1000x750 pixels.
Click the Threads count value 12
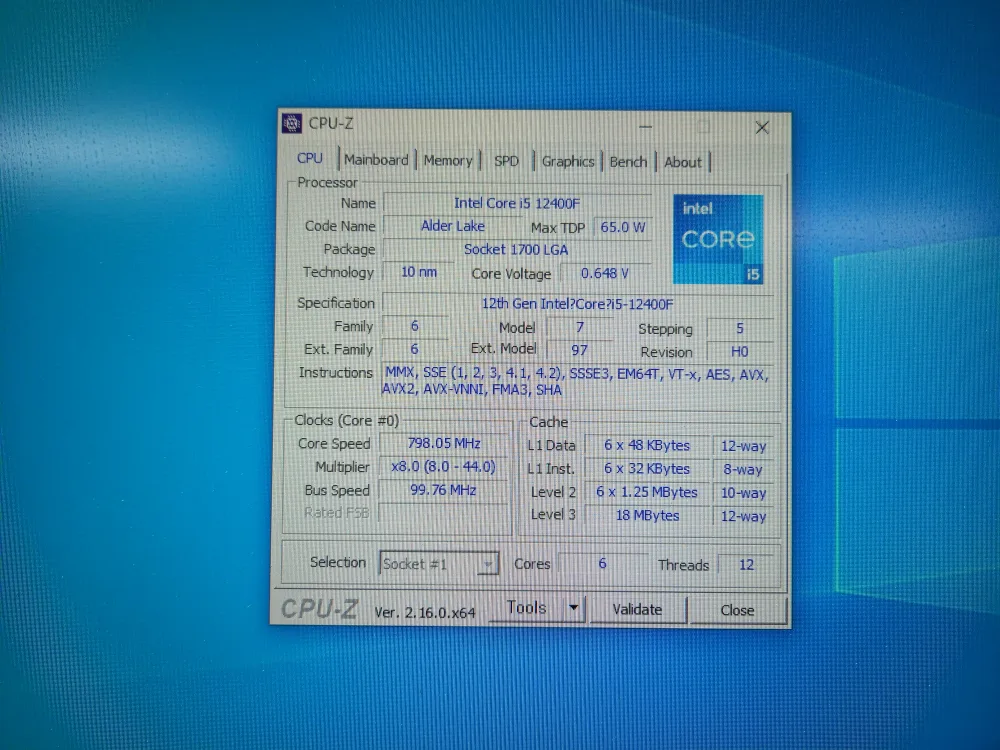click(746, 564)
